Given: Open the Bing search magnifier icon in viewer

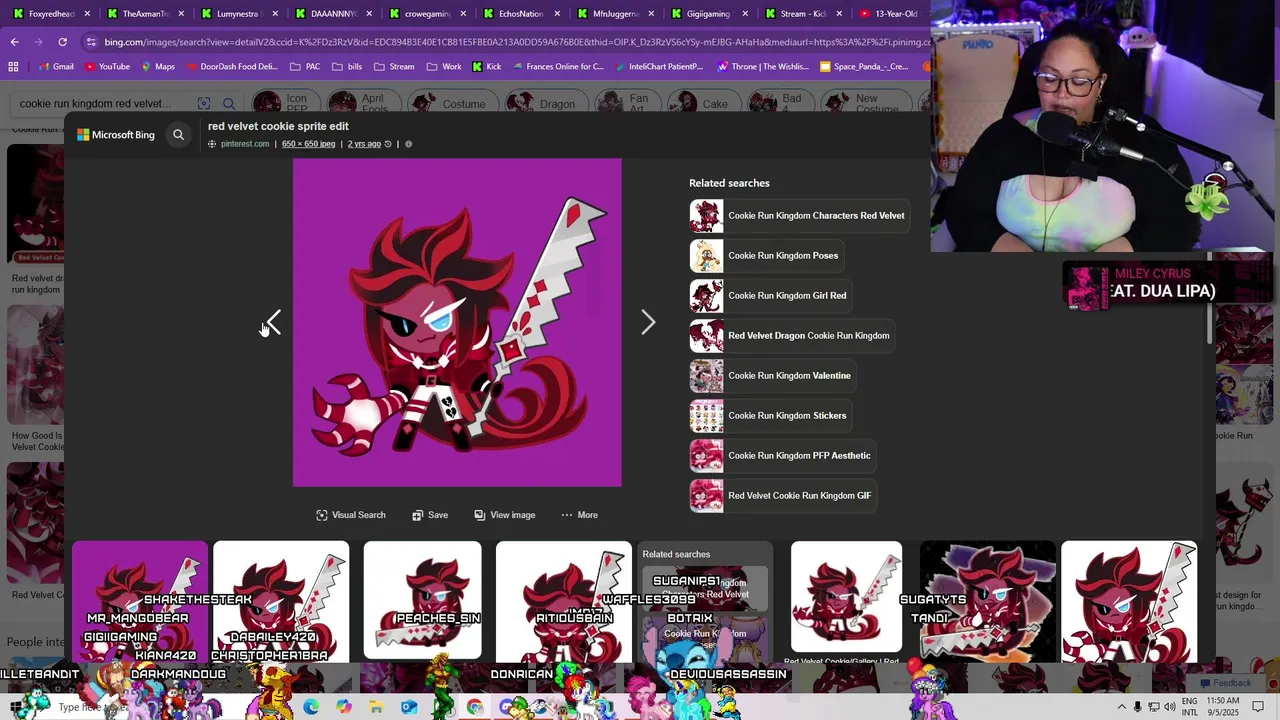Looking at the screenshot, I should pos(178,134).
